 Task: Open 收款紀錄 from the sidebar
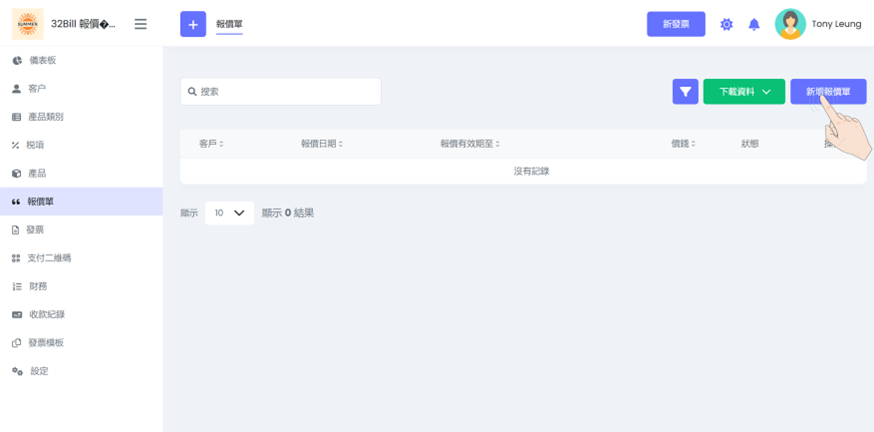pos(46,315)
